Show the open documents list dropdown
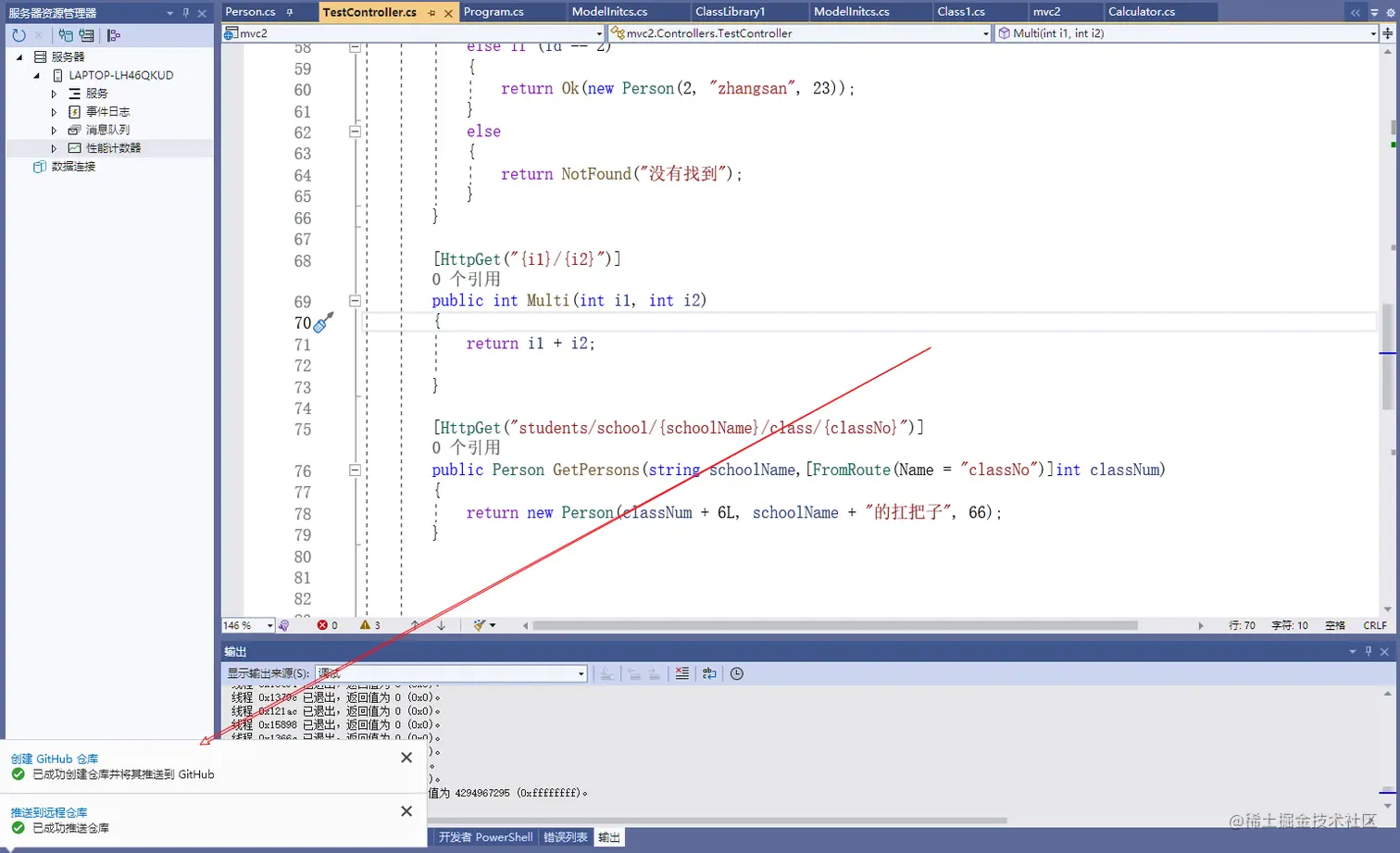 [1374, 12]
